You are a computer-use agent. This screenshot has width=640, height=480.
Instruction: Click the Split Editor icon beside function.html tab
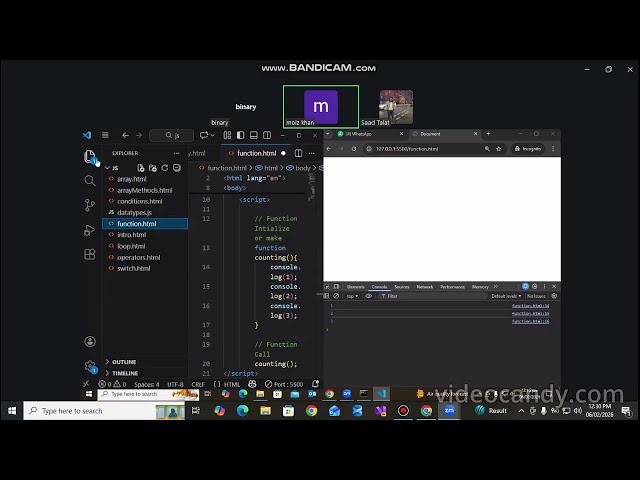(296, 153)
